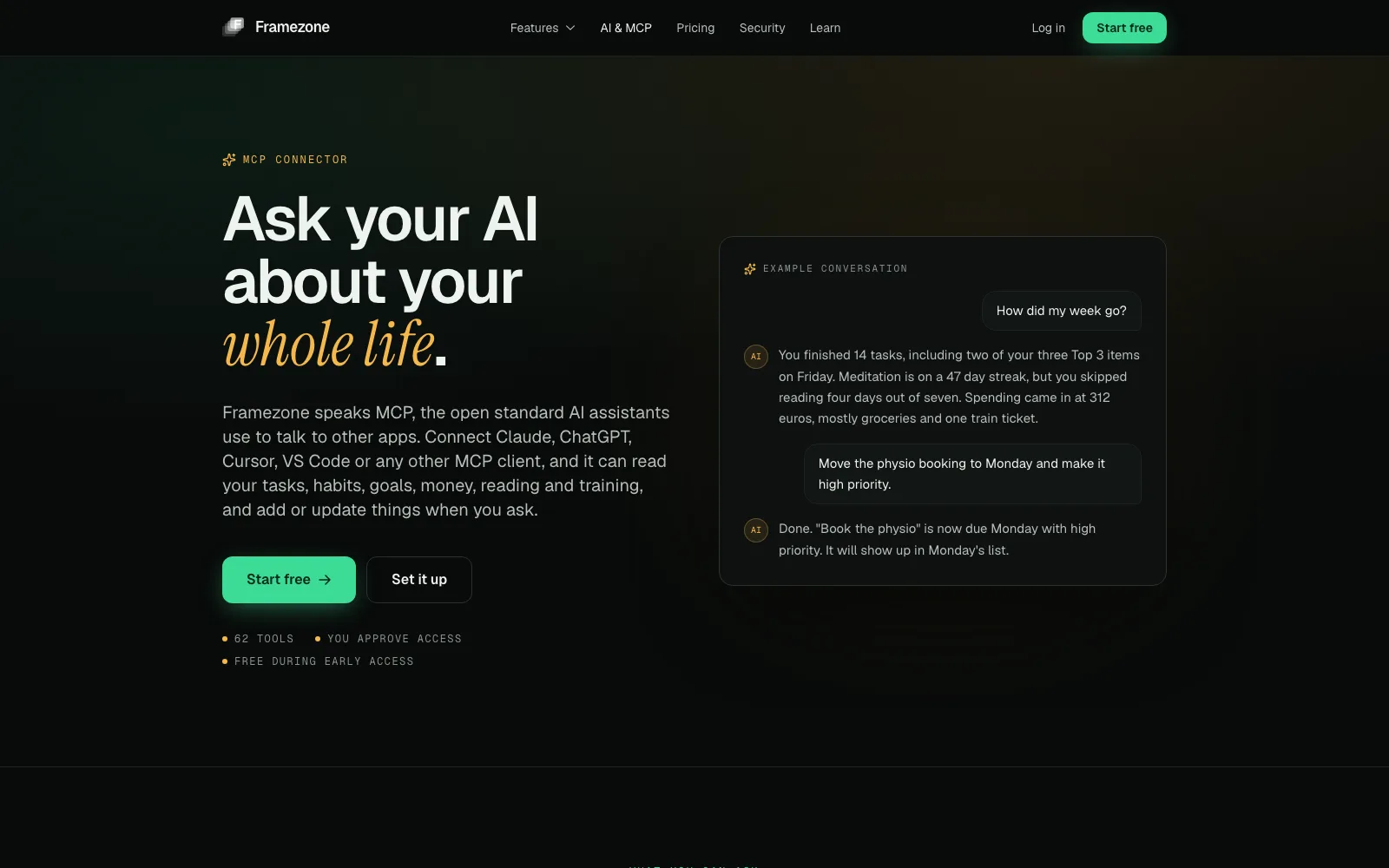Click the Log in link
The width and height of the screenshot is (1389, 868).
coord(1048,28)
